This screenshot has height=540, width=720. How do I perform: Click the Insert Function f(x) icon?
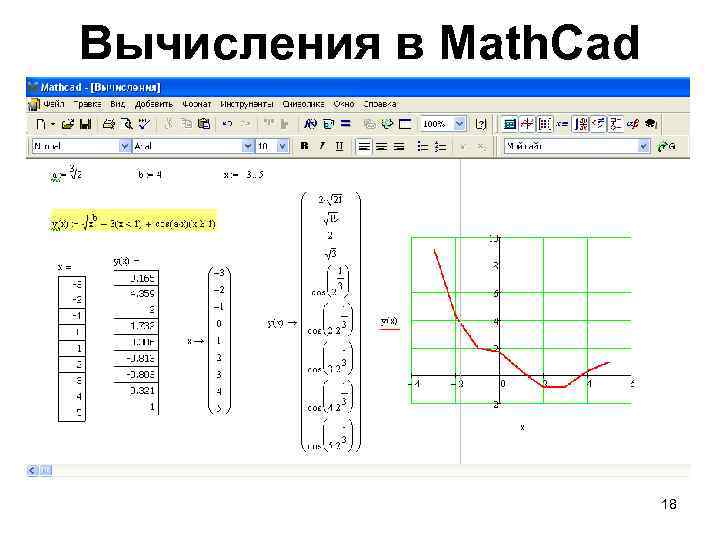310,124
